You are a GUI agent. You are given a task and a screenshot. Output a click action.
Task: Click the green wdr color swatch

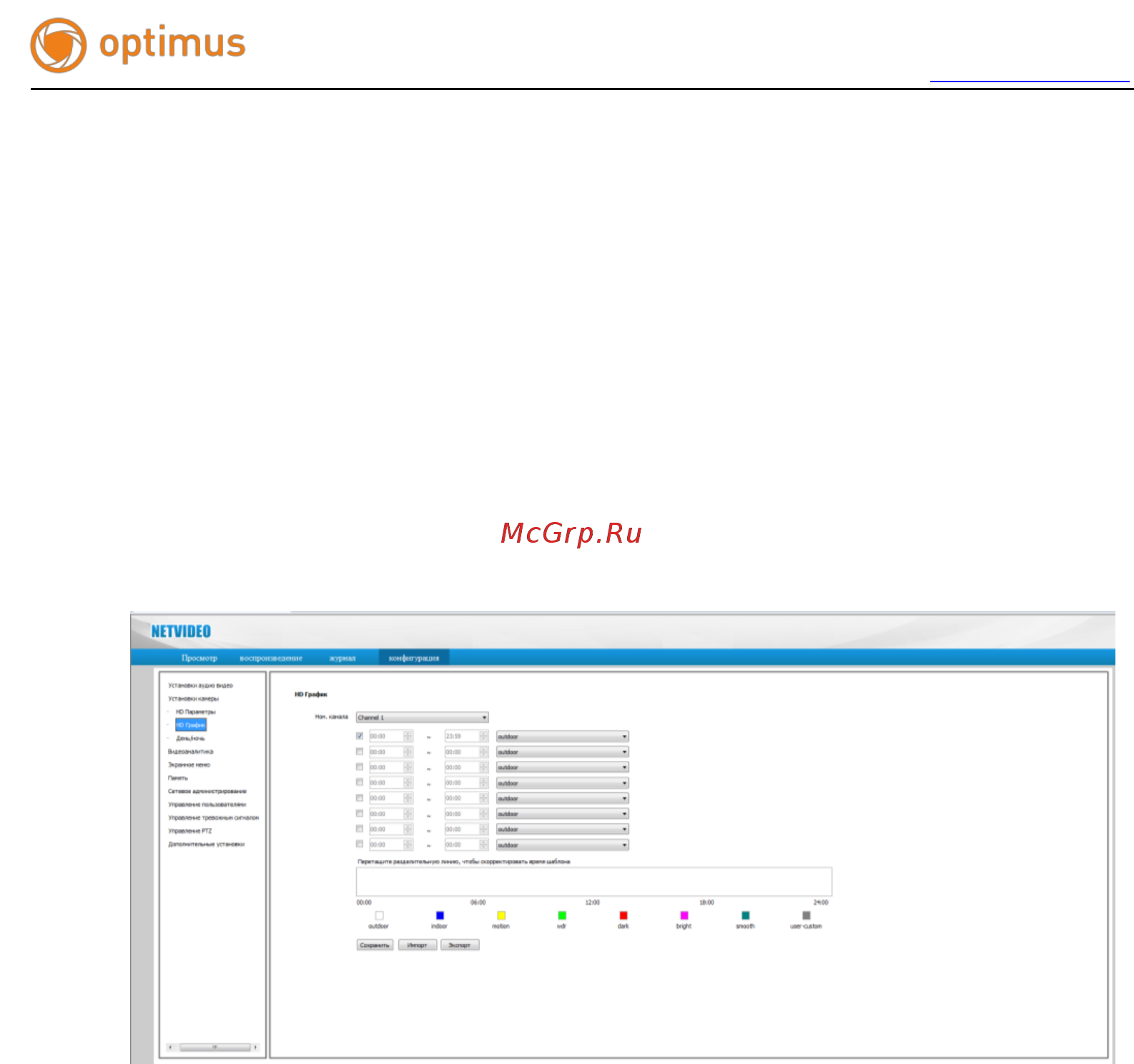point(562,915)
